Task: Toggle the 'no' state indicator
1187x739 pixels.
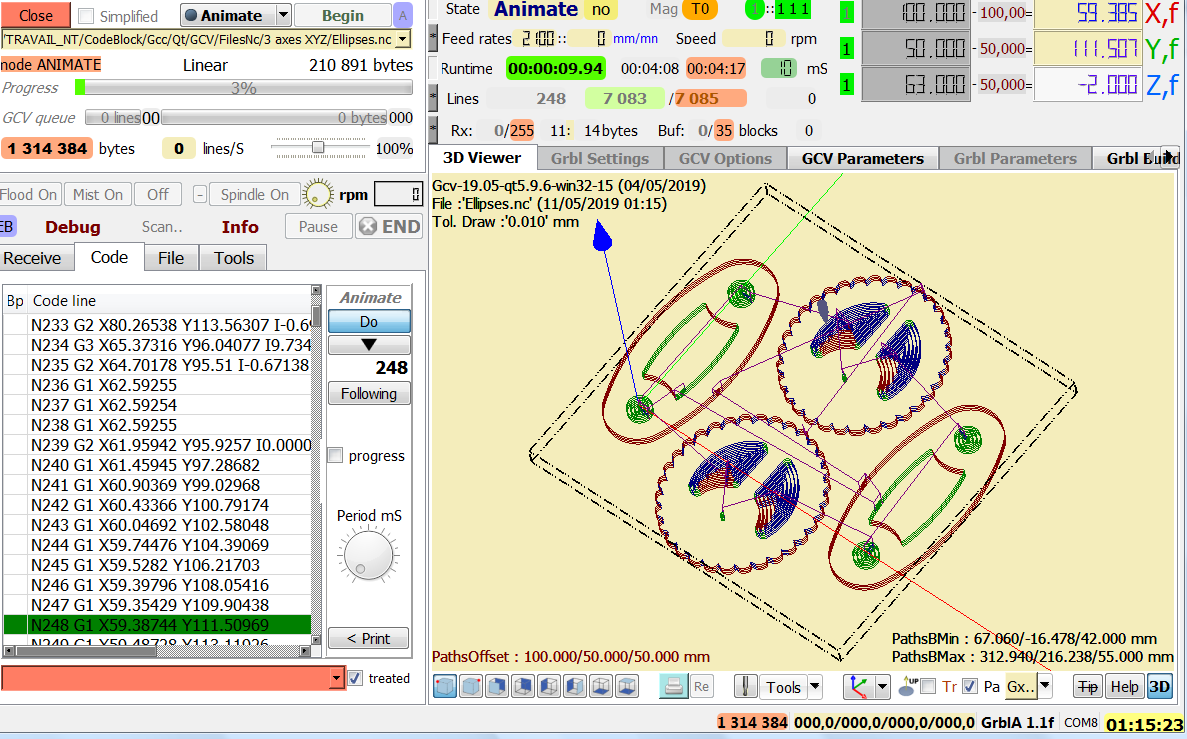Action: [601, 9]
